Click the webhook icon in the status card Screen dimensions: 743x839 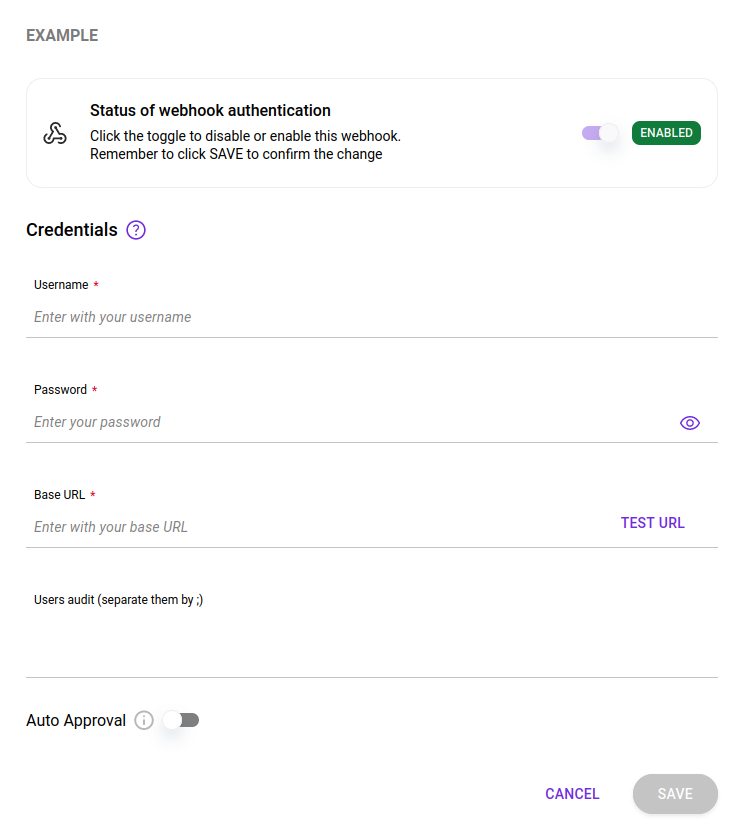(x=54, y=132)
